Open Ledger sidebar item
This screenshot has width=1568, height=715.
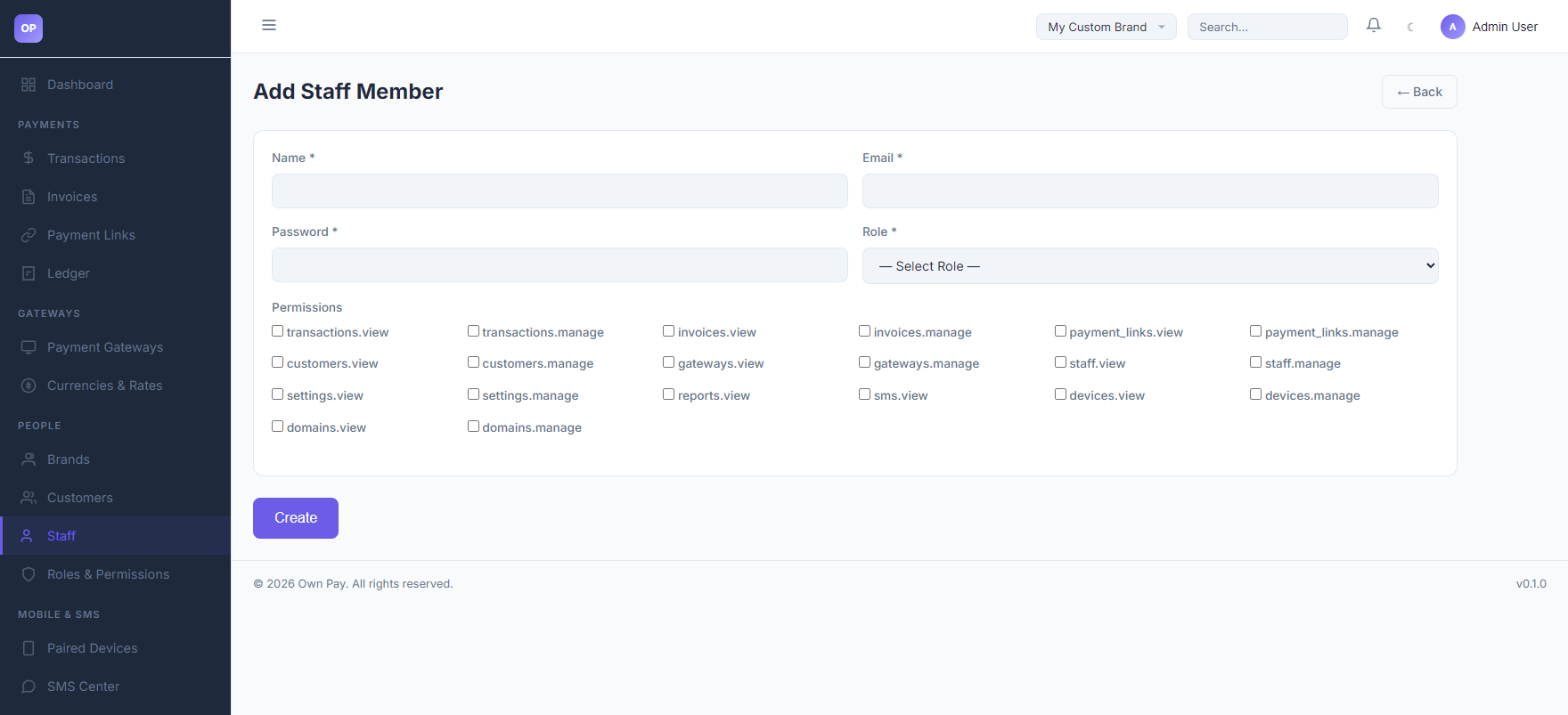pos(115,273)
